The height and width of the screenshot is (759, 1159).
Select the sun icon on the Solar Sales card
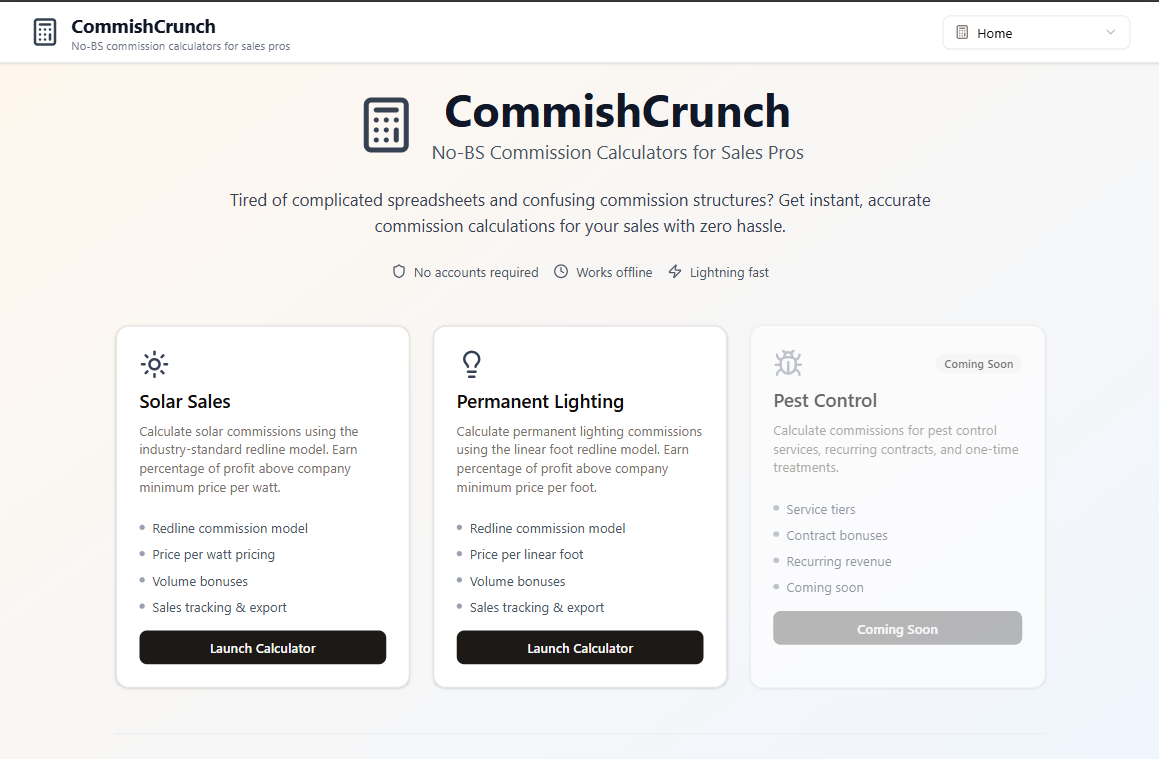154,364
